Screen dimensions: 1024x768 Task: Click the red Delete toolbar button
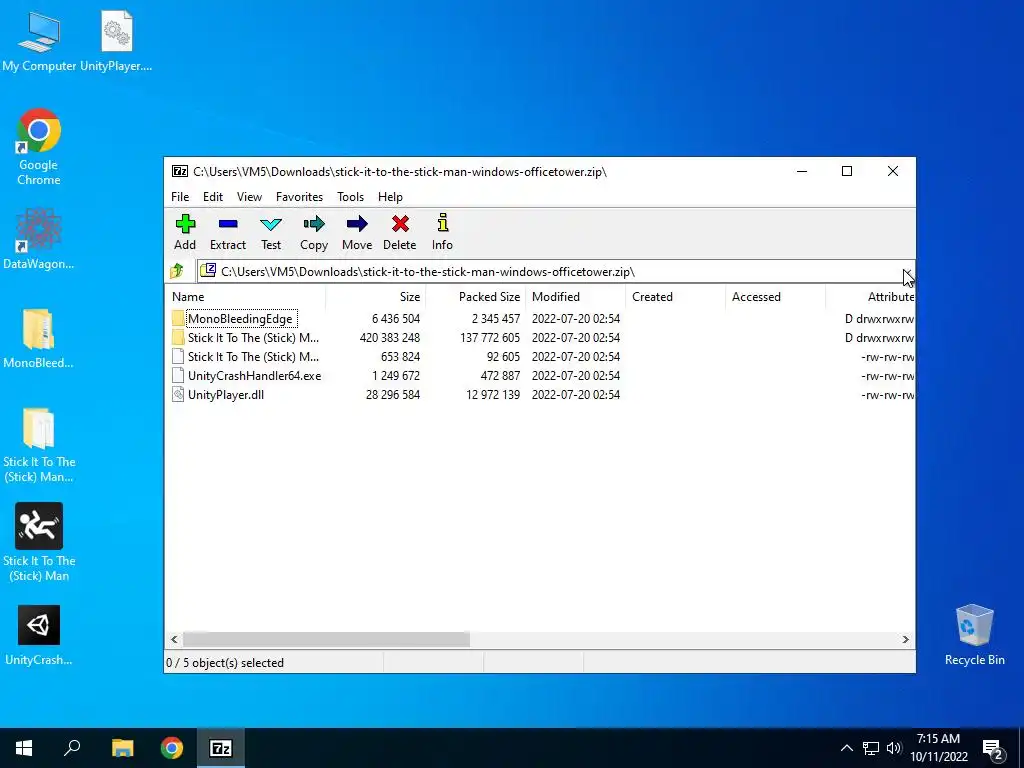[400, 232]
